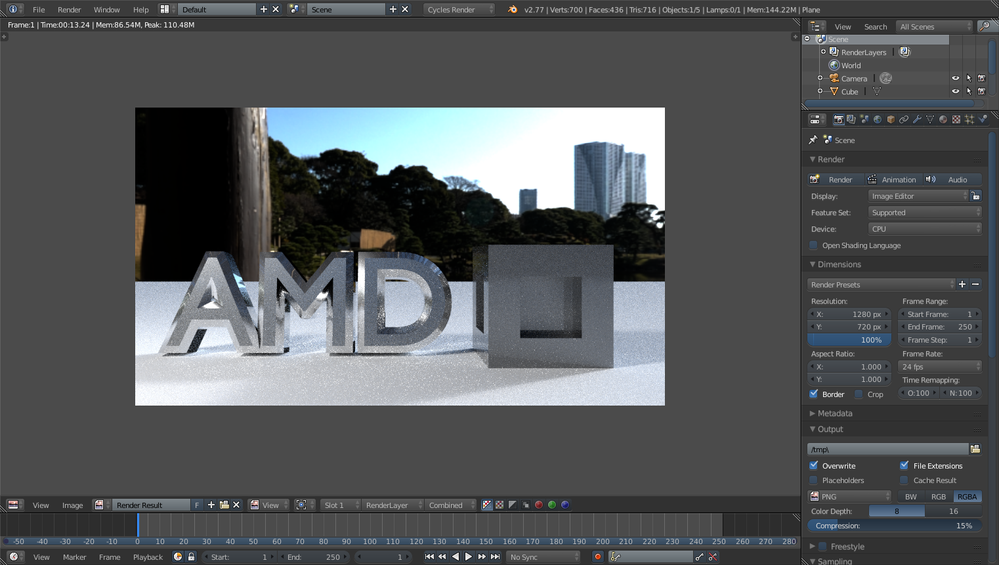Uncheck the Overwrite option
The image size is (999, 565).
click(x=814, y=466)
